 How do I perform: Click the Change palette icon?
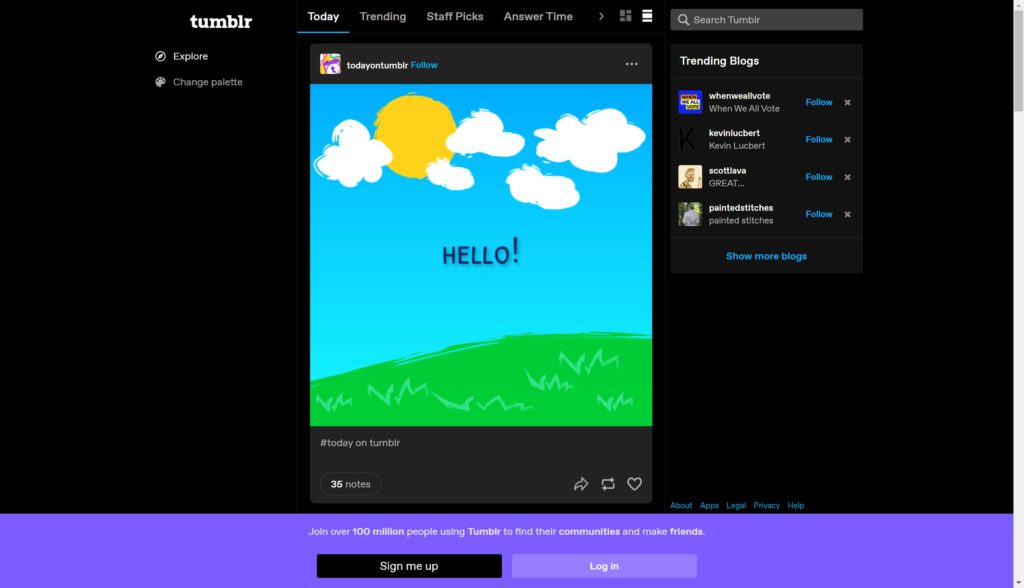point(160,82)
